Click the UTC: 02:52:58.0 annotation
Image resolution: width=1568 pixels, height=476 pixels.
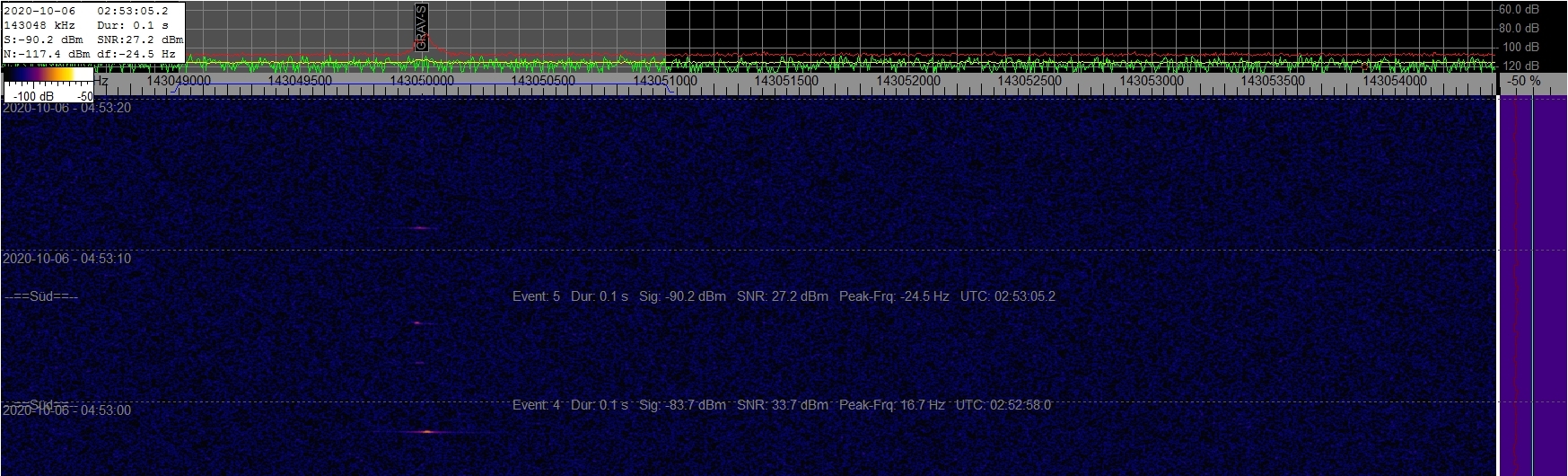point(1003,405)
